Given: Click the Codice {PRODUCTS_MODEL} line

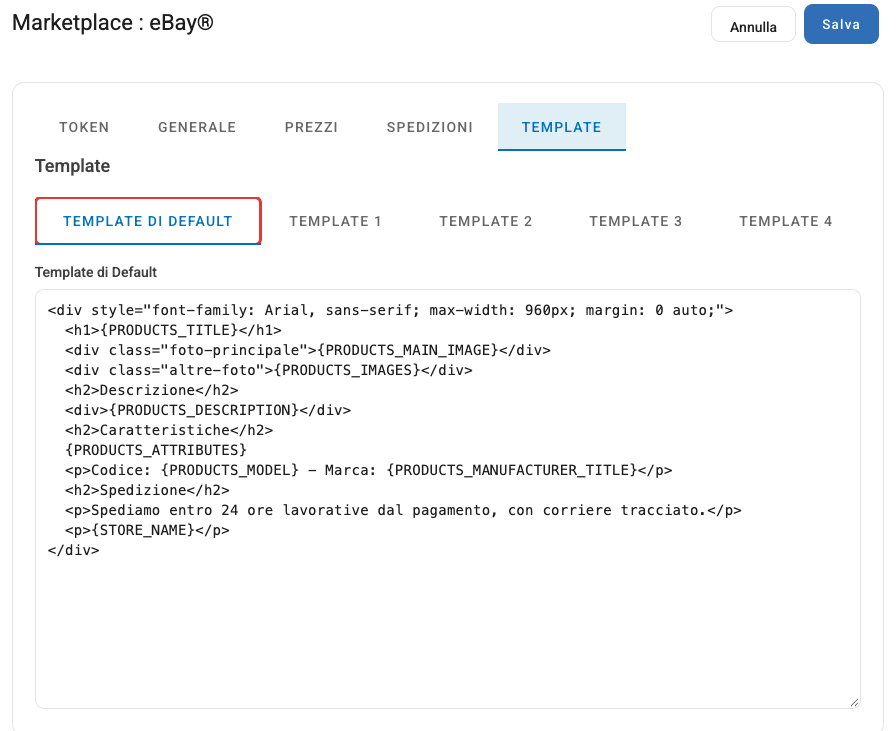Looking at the screenshot, I should pyautogui.click(x=369, y=470).
